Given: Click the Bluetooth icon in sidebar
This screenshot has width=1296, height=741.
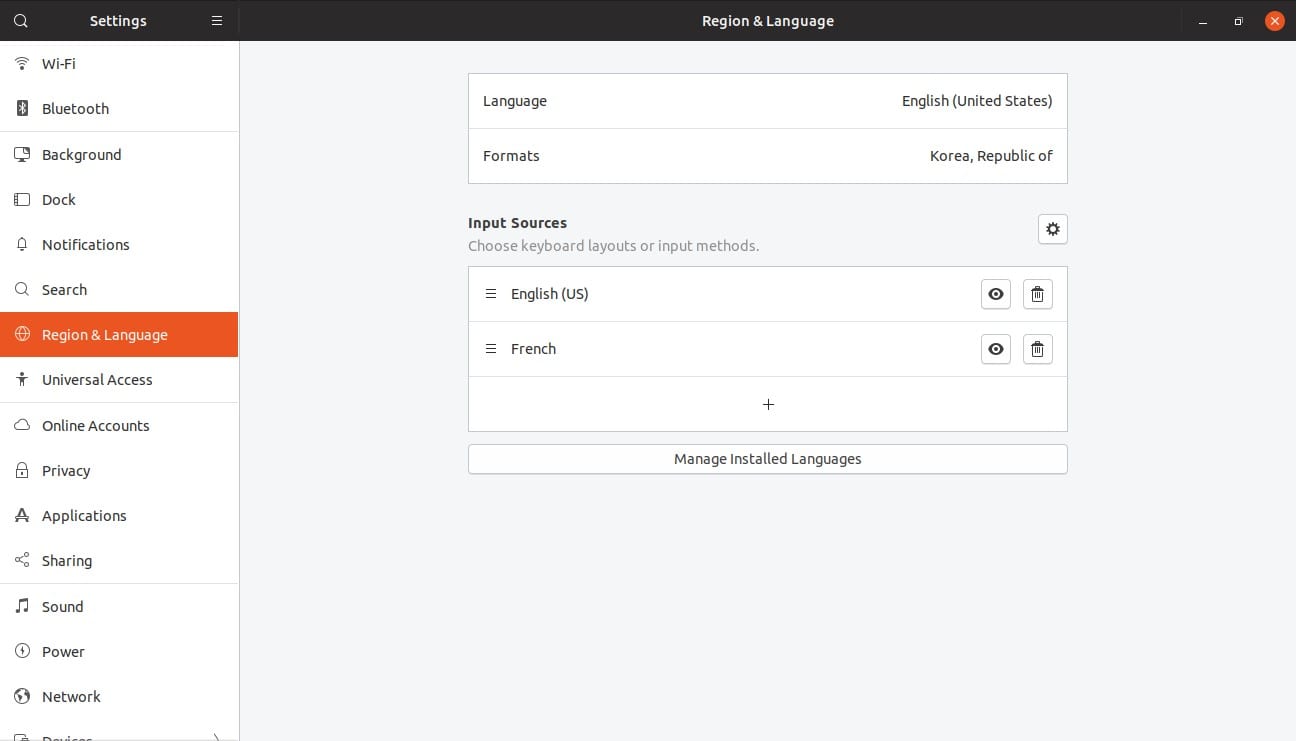Looking at the screenshot, I should 22,108.
